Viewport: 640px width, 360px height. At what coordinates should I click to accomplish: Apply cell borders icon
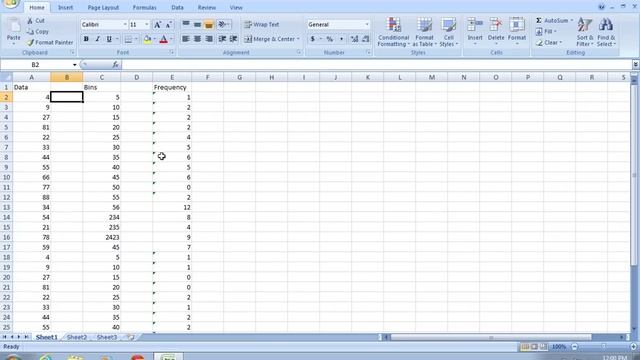pos(128,39)
